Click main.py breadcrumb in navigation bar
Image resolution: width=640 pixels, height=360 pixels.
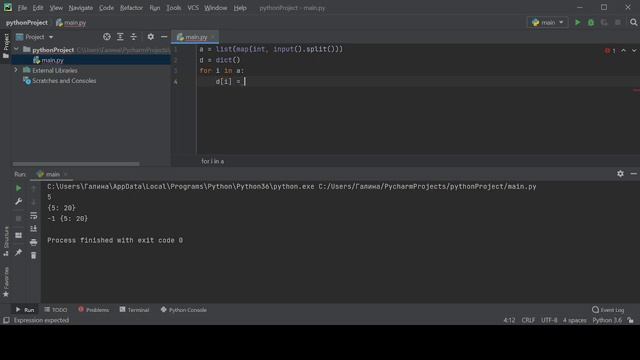pyautogui.click(x=71, y=23)
